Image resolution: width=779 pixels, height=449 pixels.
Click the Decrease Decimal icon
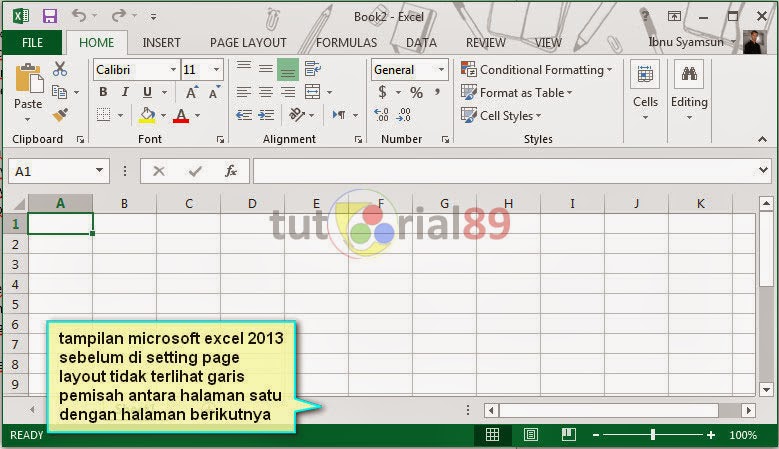click(x=403, y=115)
